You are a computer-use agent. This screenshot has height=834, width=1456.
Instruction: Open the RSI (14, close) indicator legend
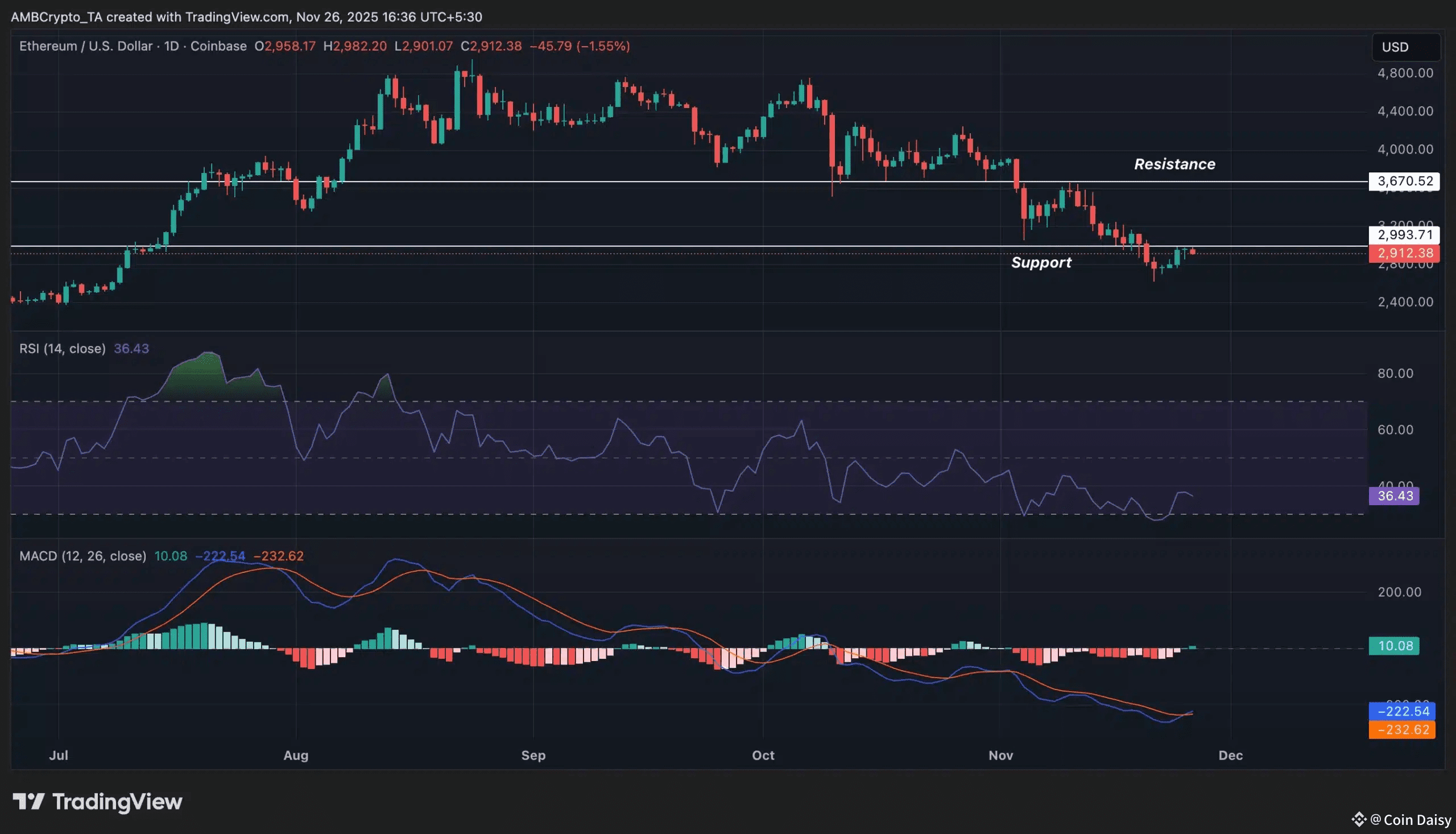[63, 349]
